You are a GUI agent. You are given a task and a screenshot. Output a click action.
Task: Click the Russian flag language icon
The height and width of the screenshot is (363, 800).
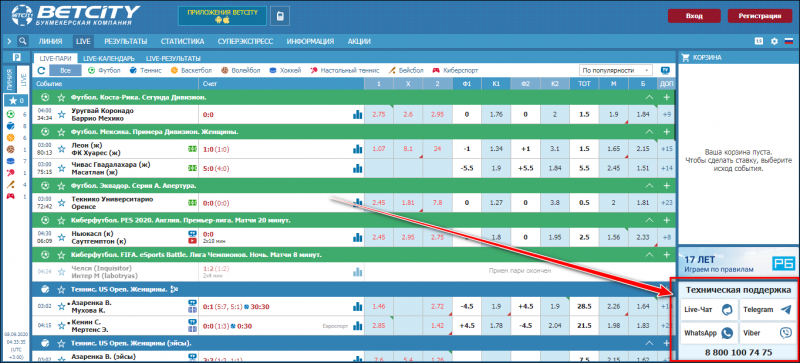point(788,41)
